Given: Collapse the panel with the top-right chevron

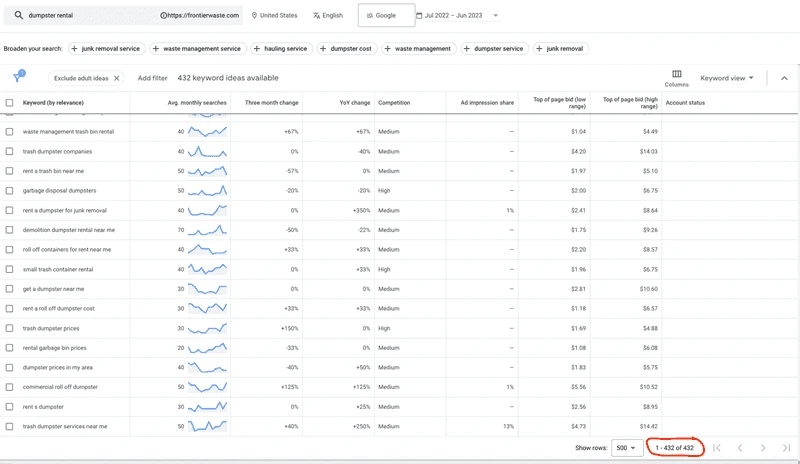Looking at the screenshot, I should (783, 78).
